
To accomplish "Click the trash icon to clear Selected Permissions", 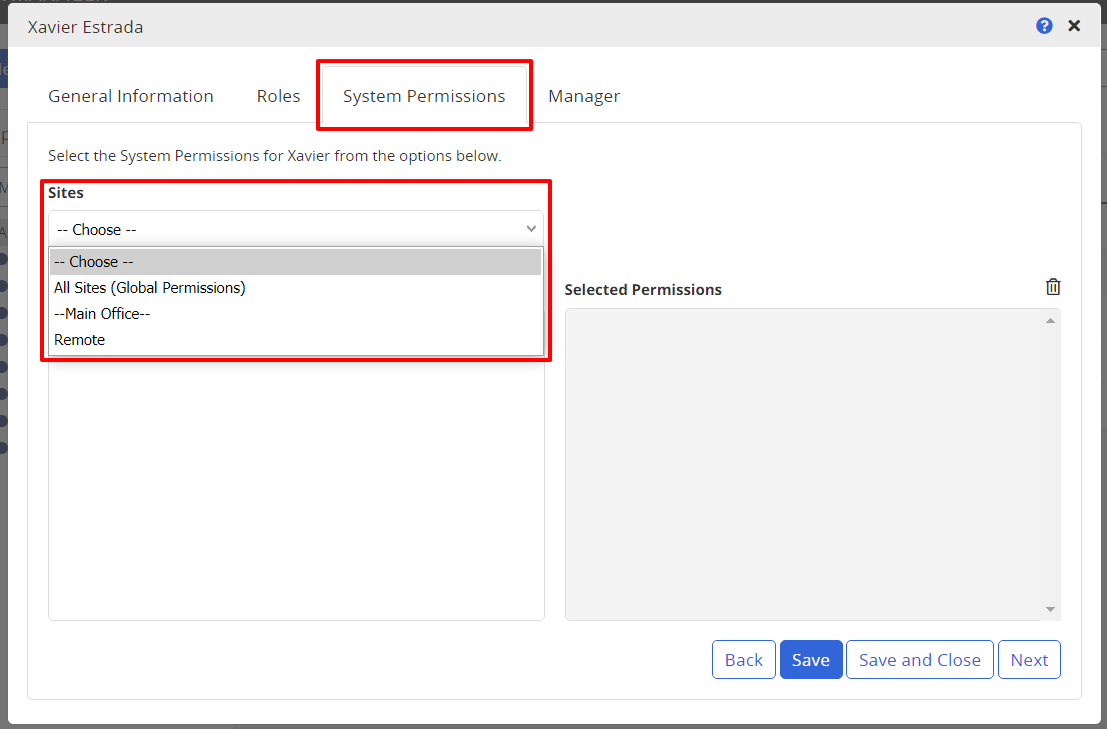I will (x=1052, y=287).
